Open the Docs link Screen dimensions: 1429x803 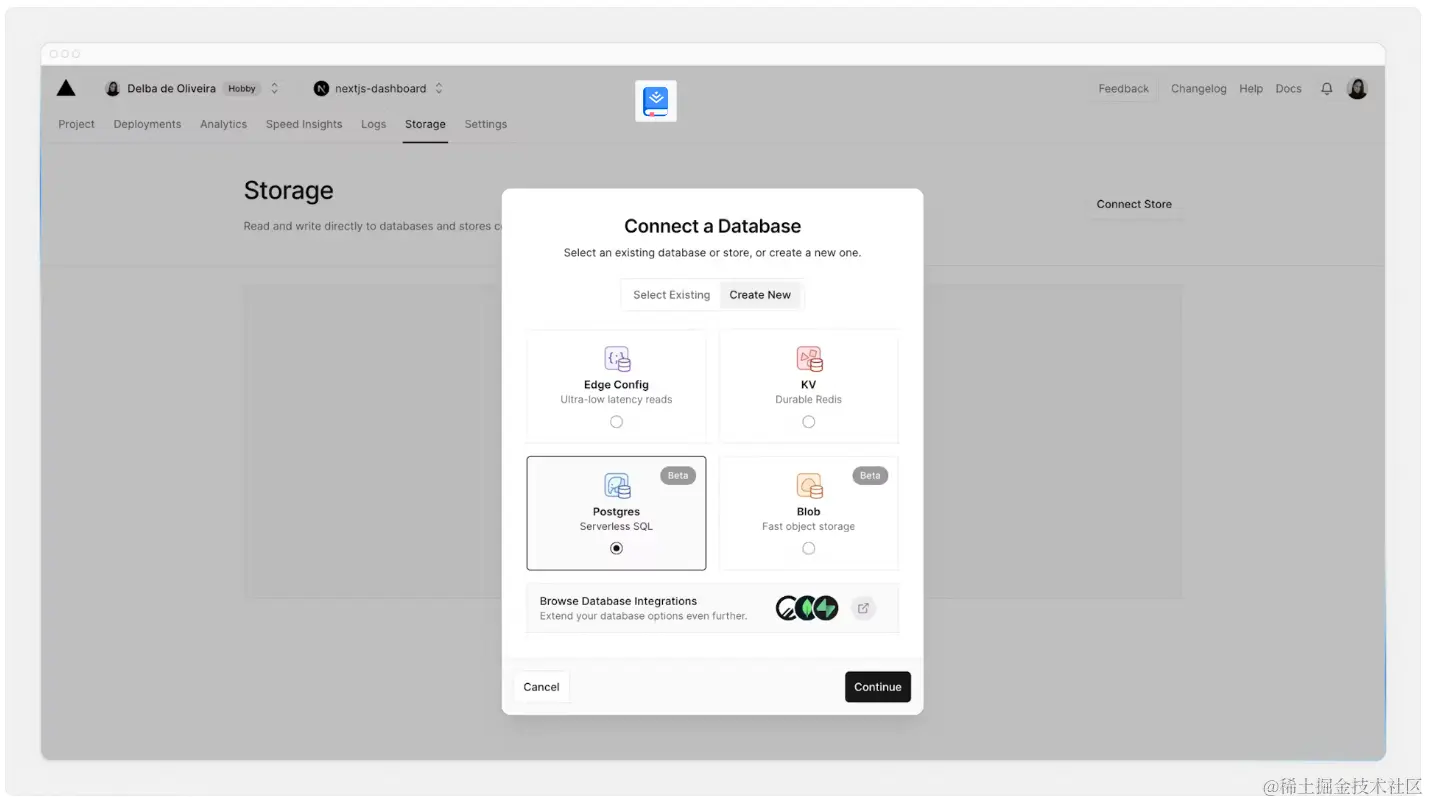(x=1288, y=88)
